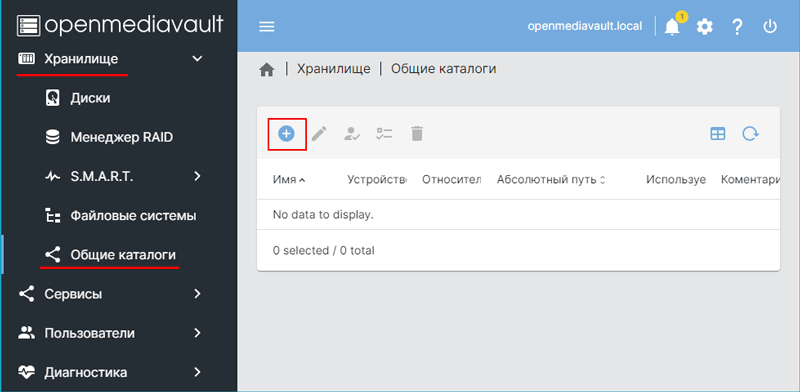800x392 pixels.
Task: Expand the S.M.A.R.T. submenu arrow
Action: click(197, 177)
